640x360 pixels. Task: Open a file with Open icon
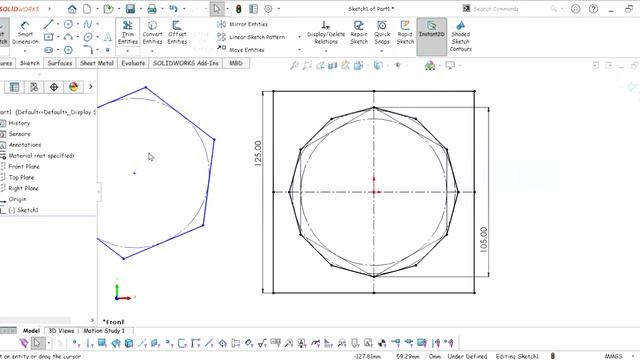[x=108, y=9]
